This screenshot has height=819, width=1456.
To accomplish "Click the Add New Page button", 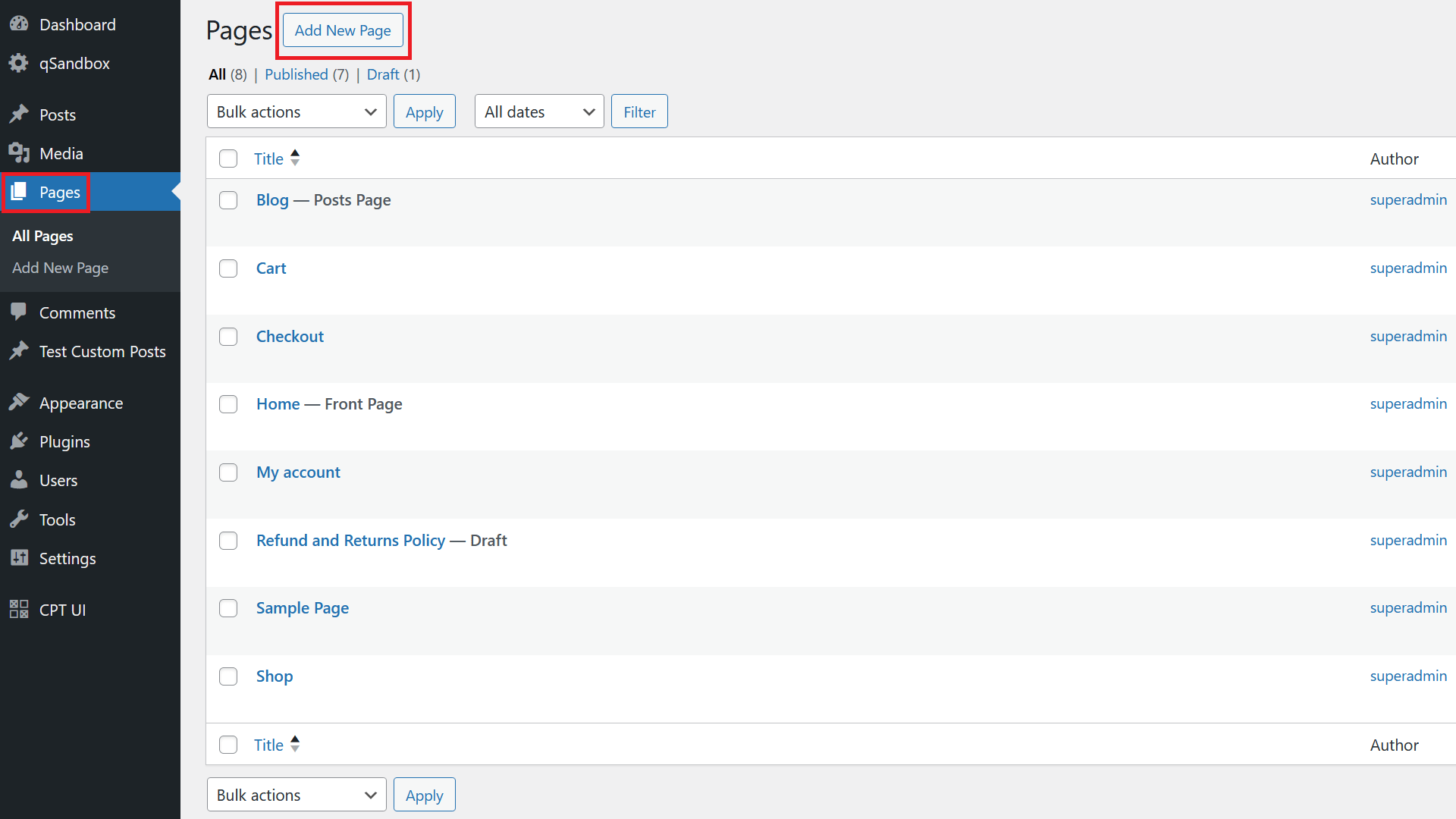I will [343, 30].
